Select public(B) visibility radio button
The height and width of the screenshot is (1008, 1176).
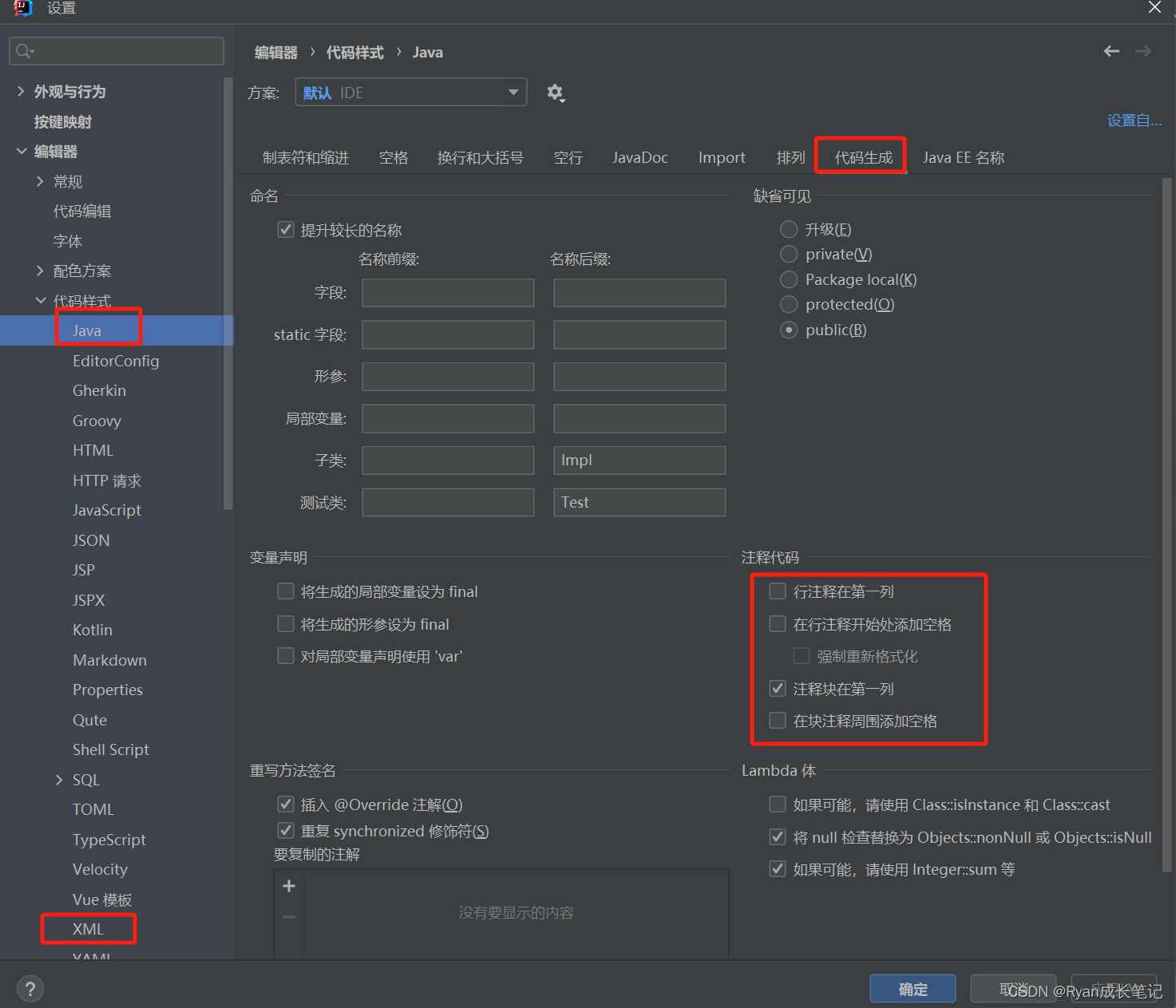(x=789, y=330)
